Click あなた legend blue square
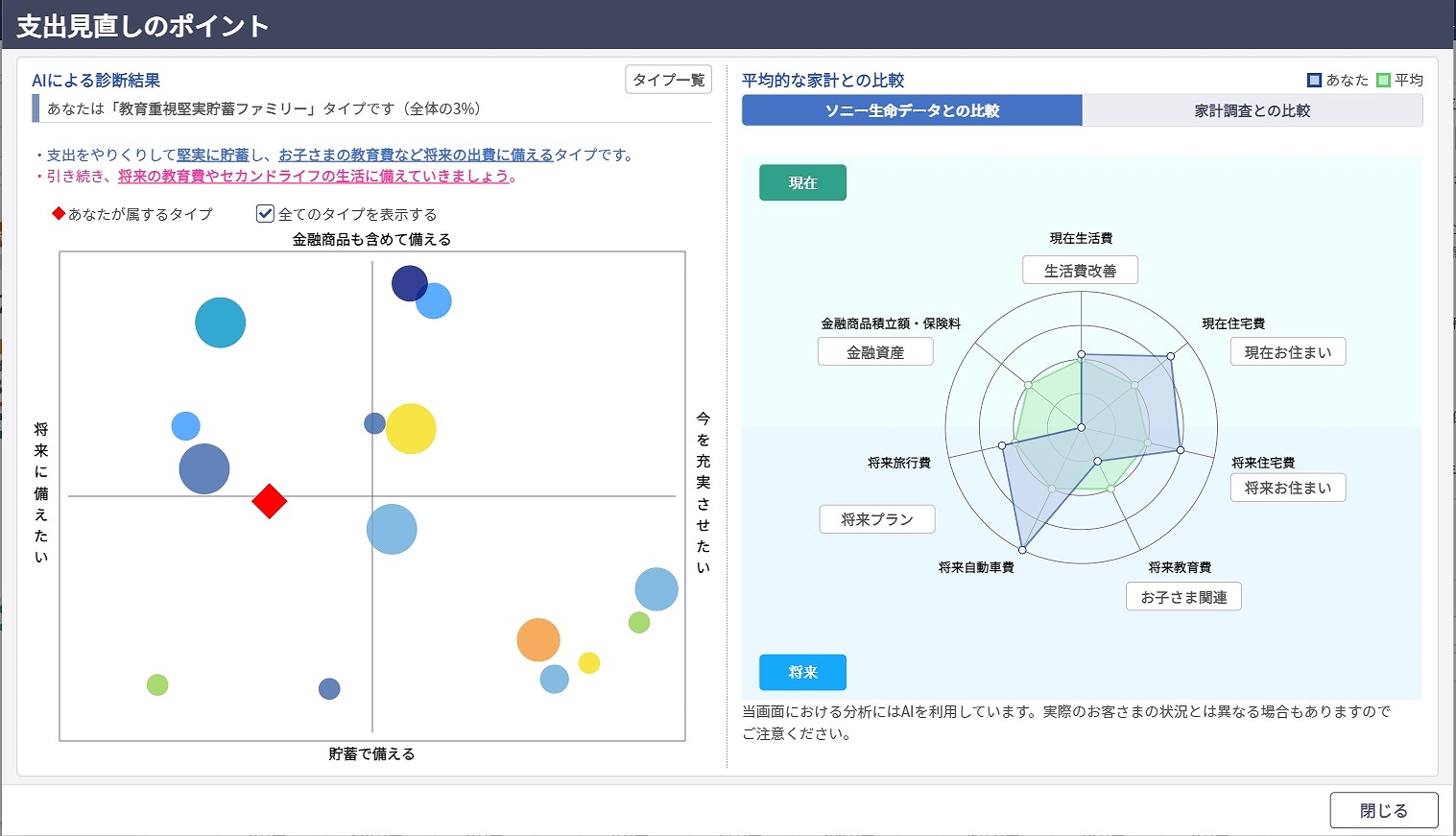This screenshot has height=836, width=1456. pos(1315,80)
